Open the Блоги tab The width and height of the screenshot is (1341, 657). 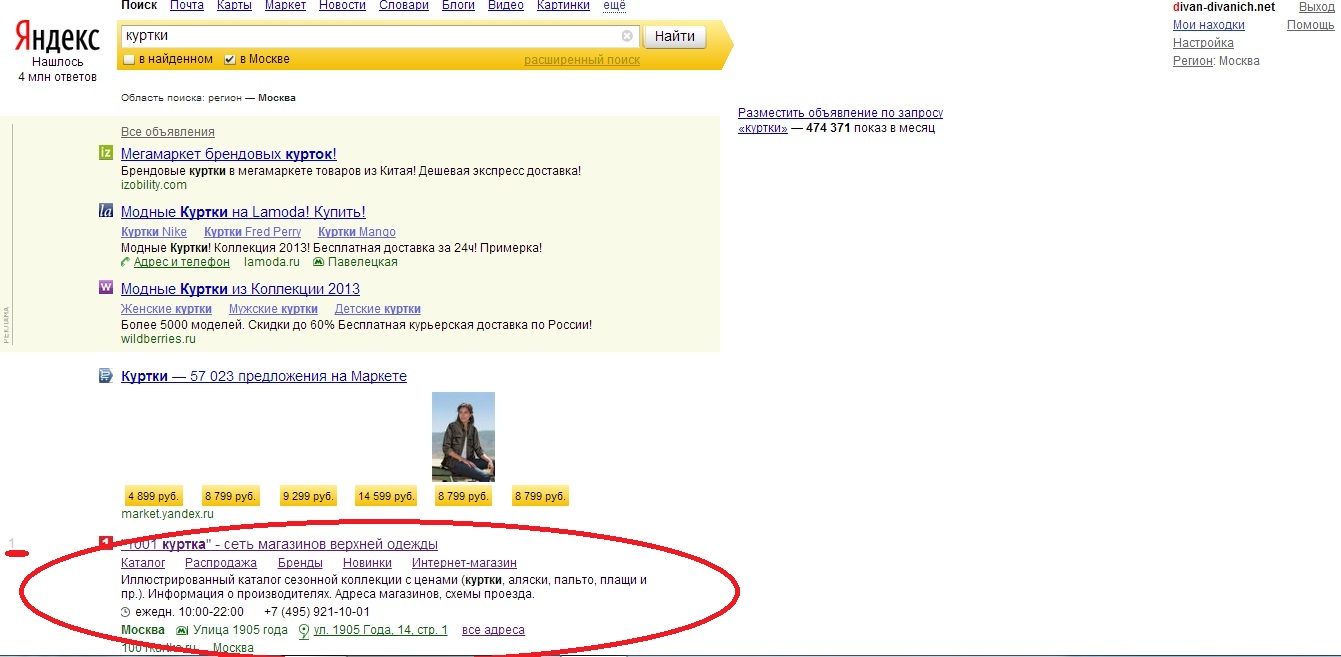pos(458,6)
